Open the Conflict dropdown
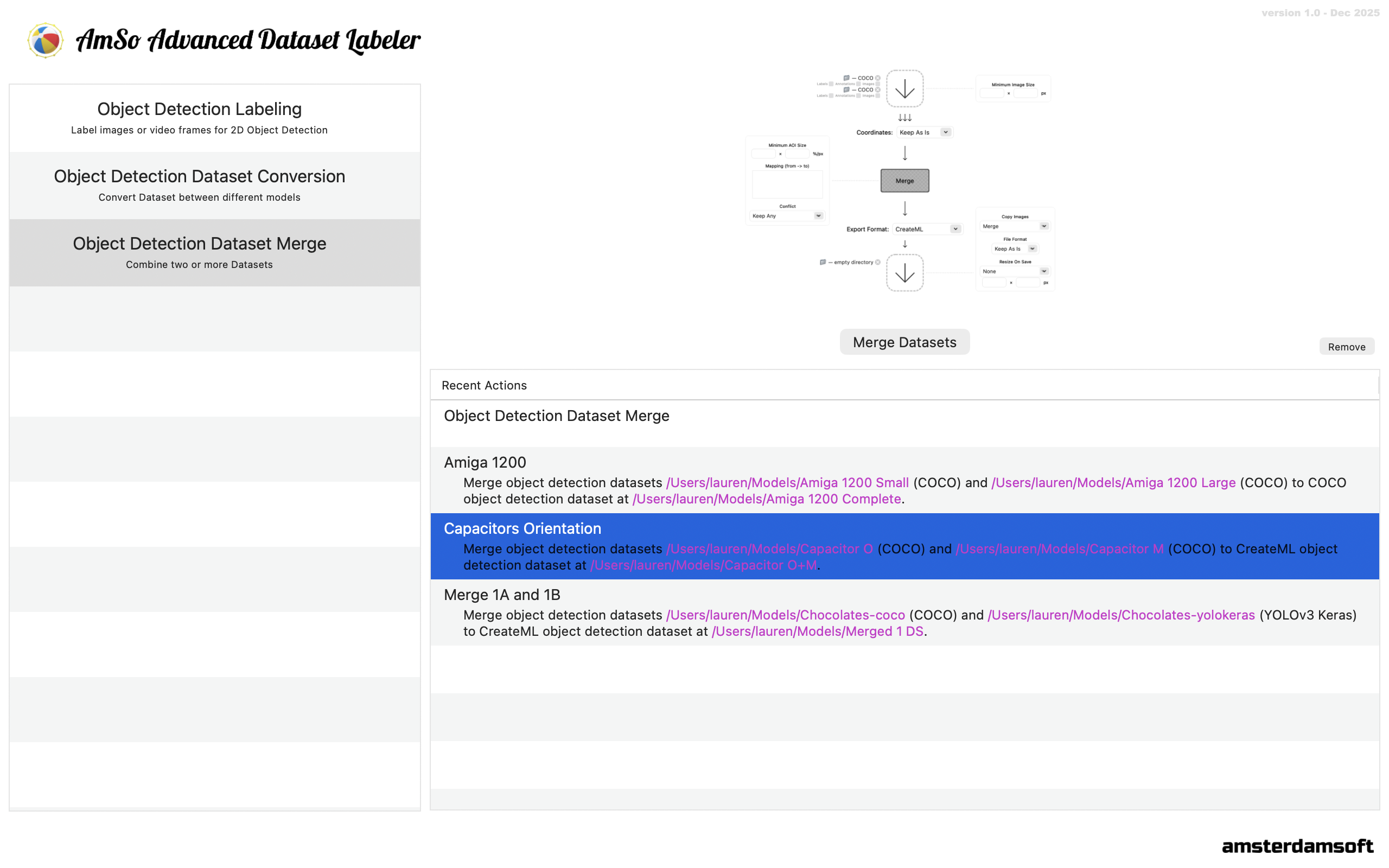Image resolution: width=1389 pixels, height=868 pixels. click(787, 216)
